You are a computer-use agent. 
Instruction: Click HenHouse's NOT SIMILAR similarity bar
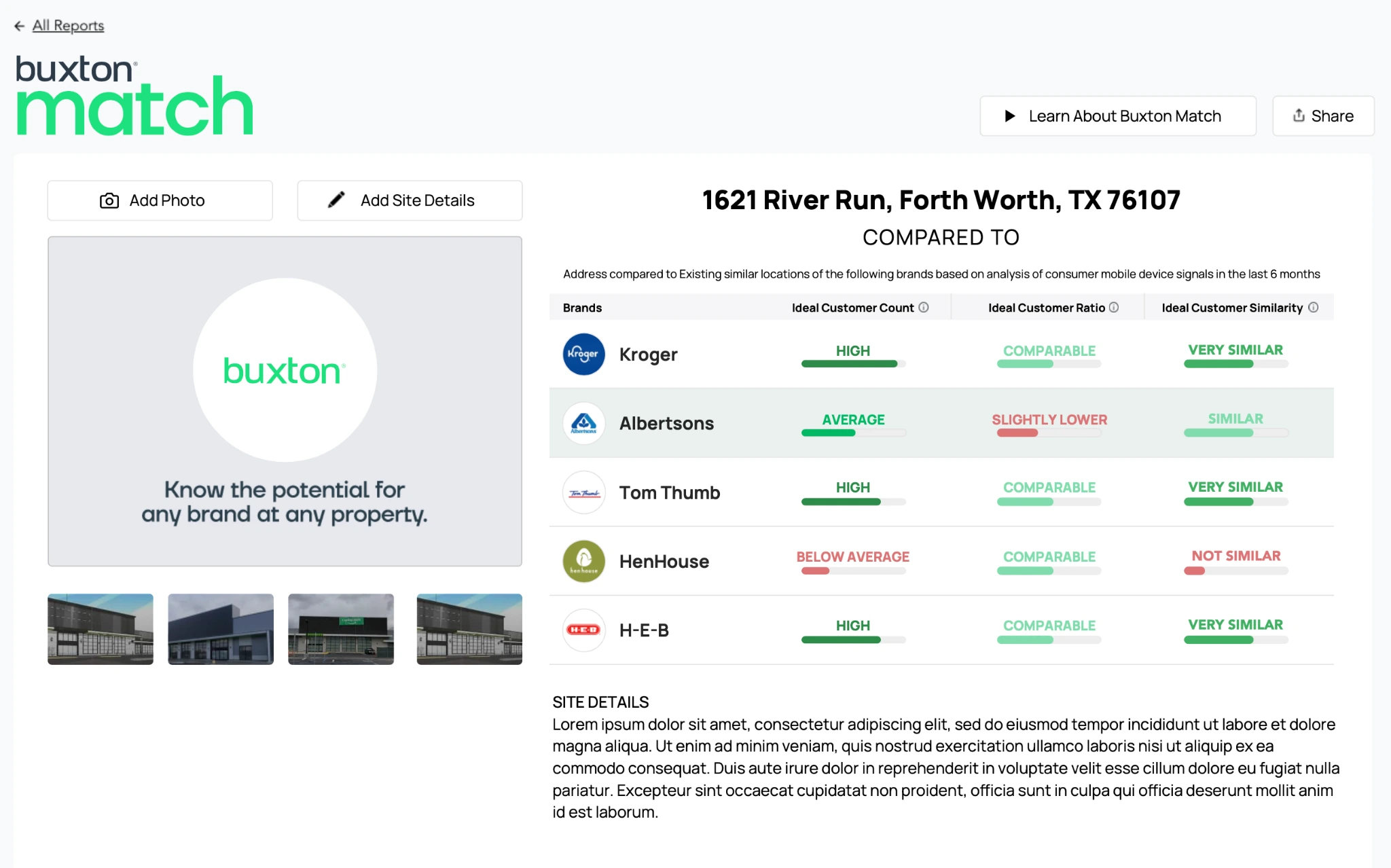1235,571
